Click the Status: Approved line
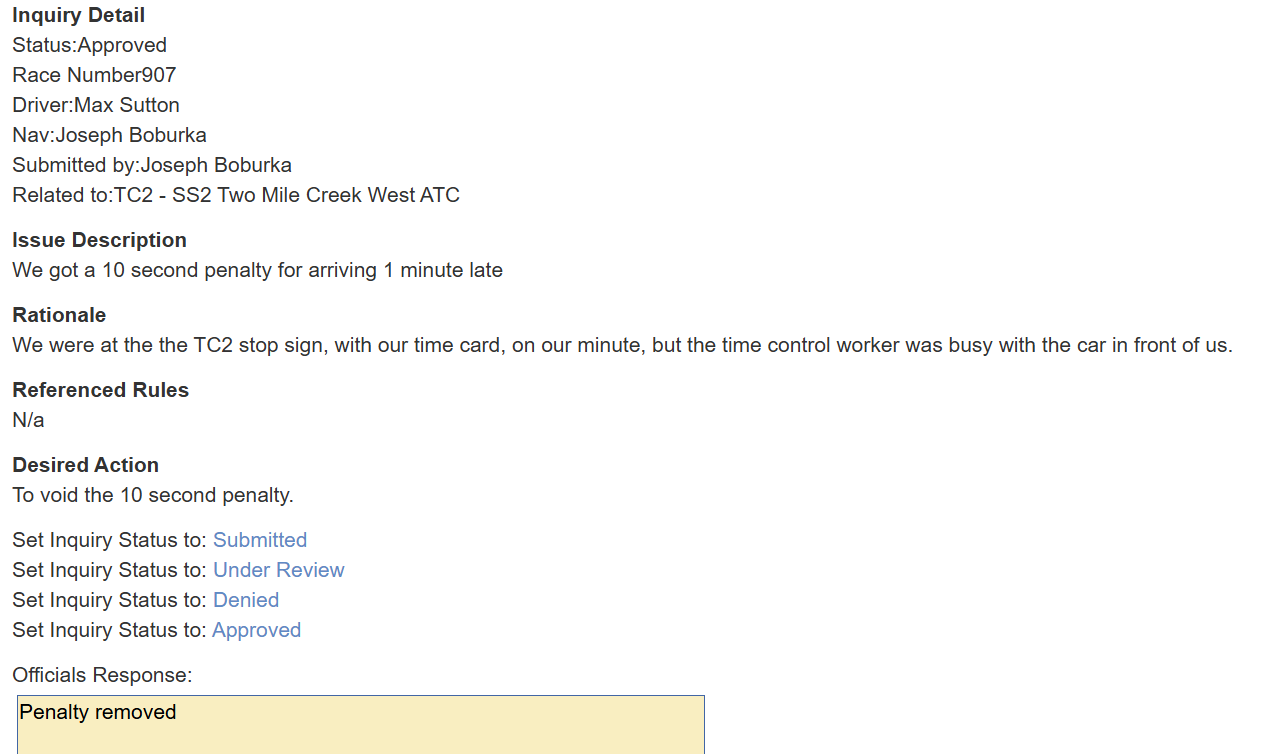 point(89,45)
